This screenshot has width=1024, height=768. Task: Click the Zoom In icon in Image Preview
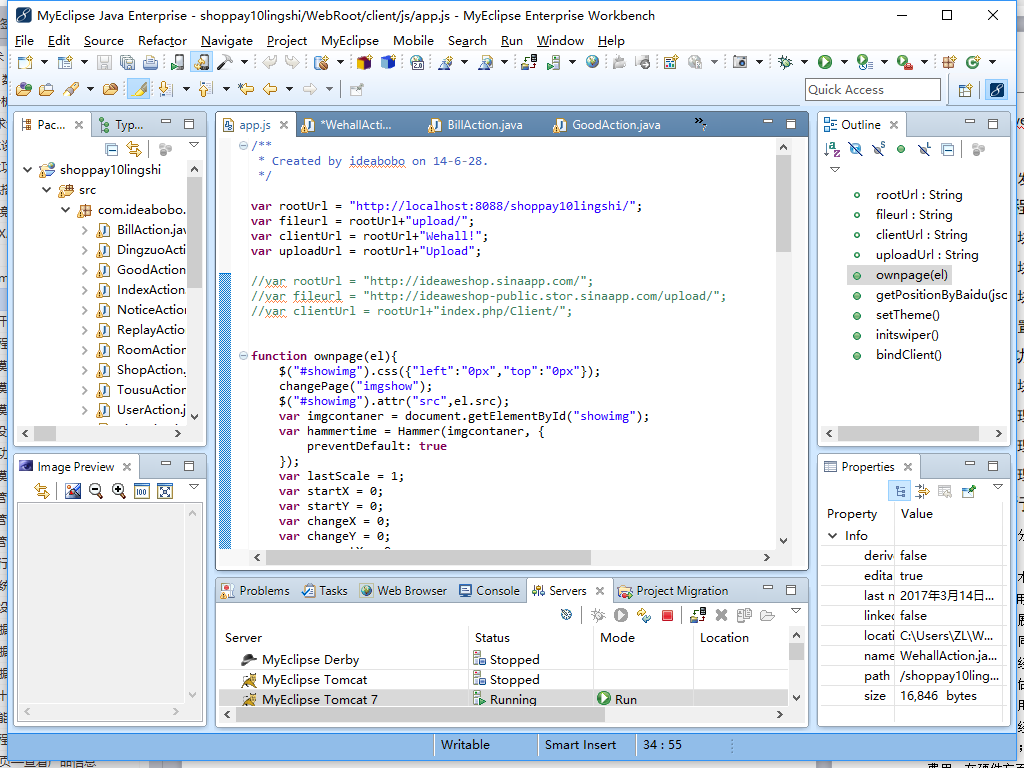click(x=119, y=491)
